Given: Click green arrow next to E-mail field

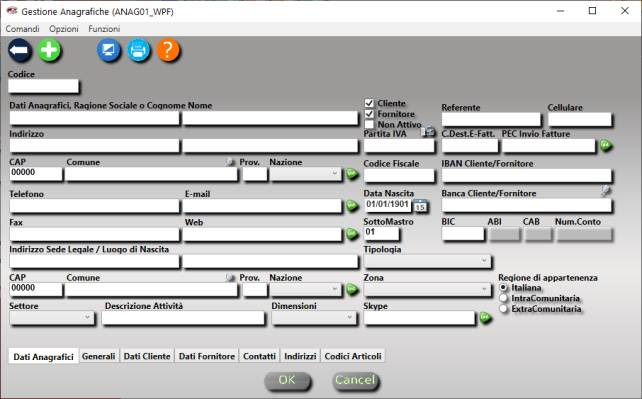Looking at the screenshot, I should [352, 205].
